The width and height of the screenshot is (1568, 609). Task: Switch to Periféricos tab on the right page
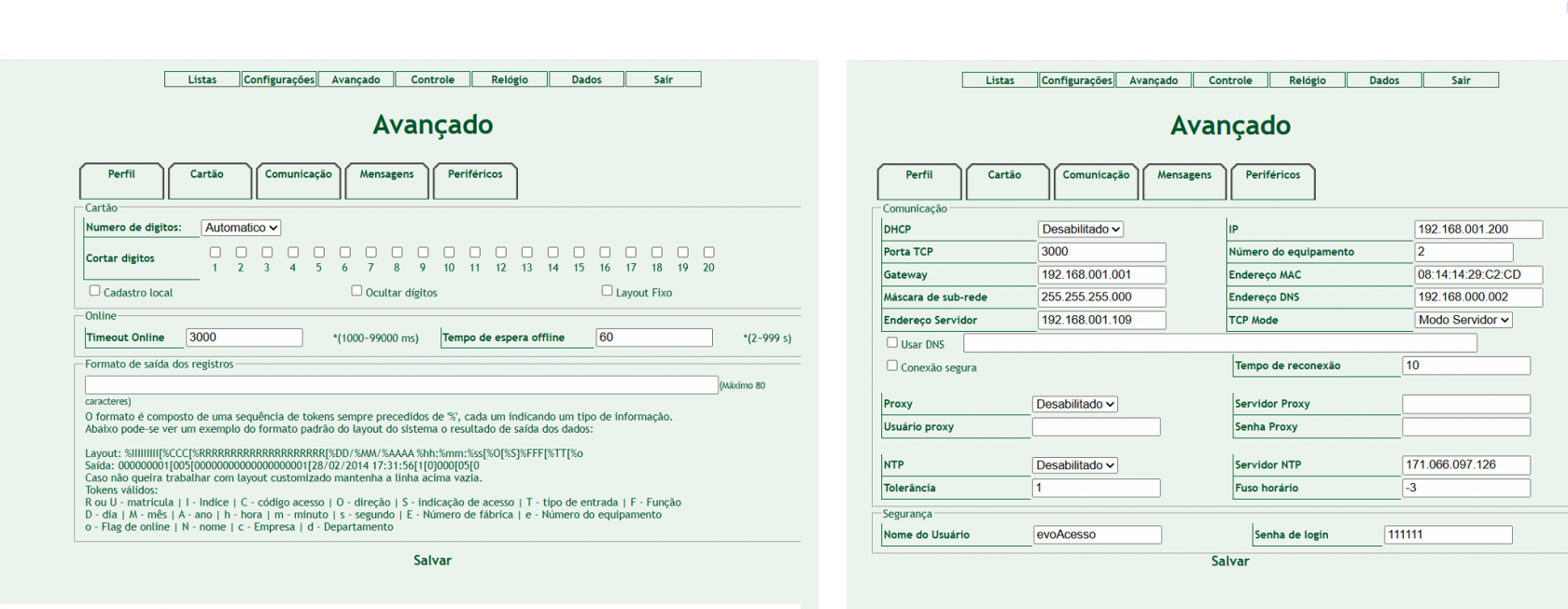click(x=1273, y=181)
